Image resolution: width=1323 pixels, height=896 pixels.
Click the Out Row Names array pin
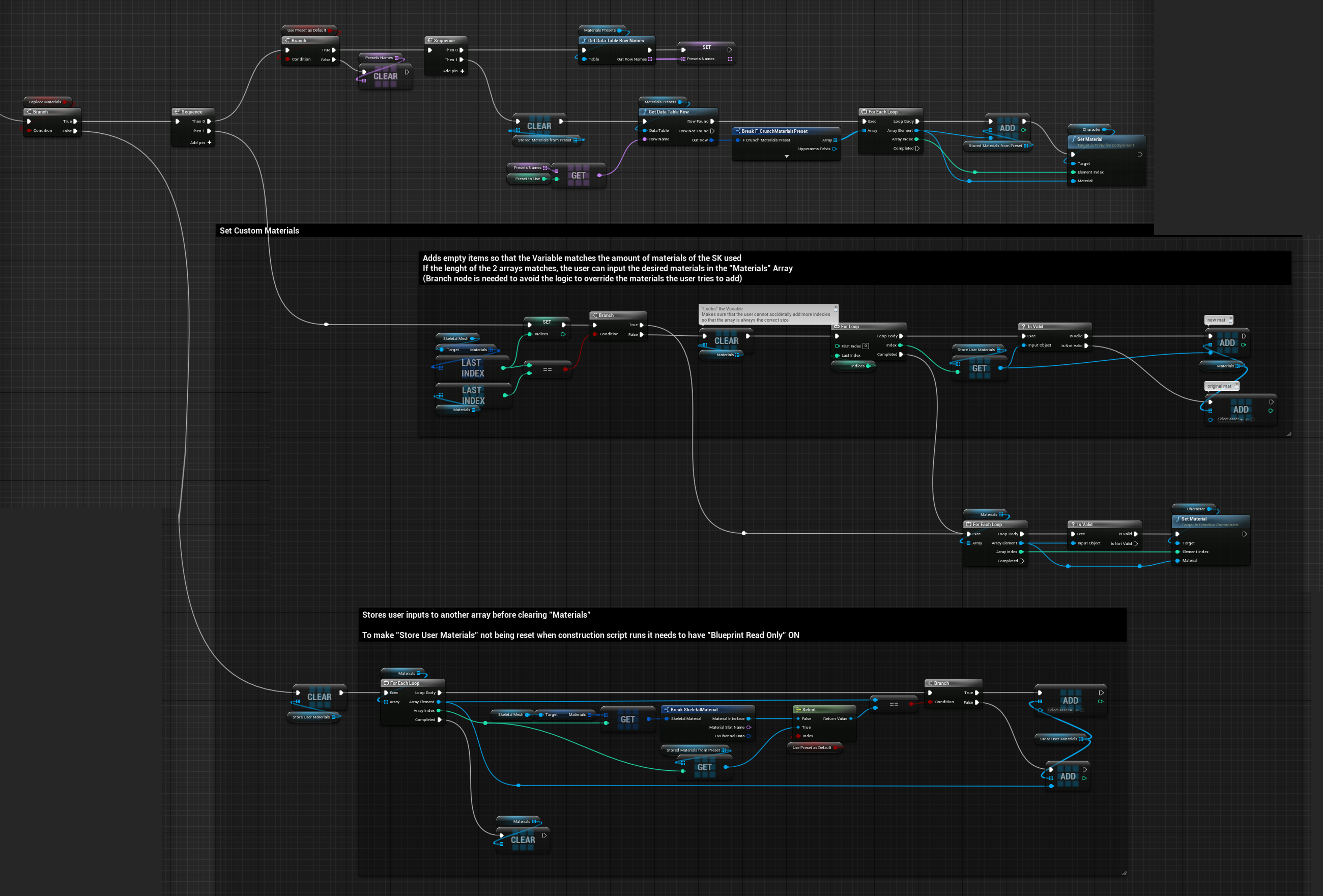pyautogui.click(x=650, y=59)
